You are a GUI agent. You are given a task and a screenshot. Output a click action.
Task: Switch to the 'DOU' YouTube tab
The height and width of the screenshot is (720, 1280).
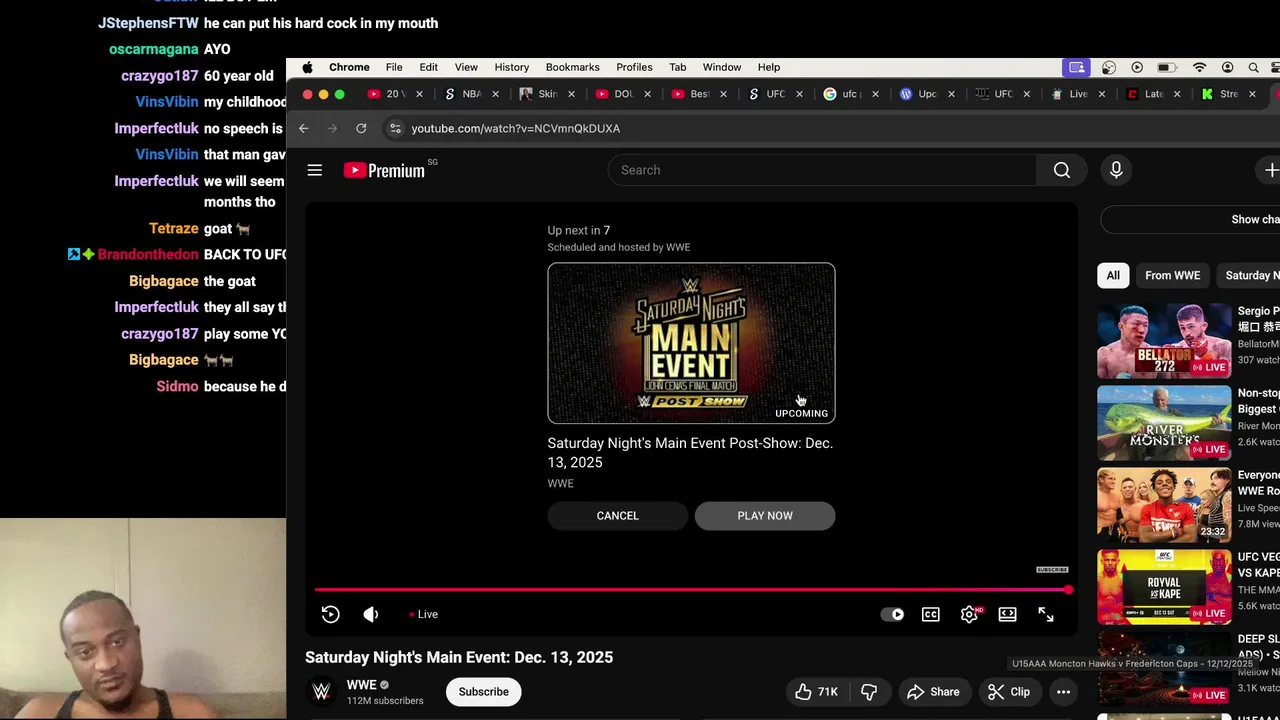click(x=620, y=94)
